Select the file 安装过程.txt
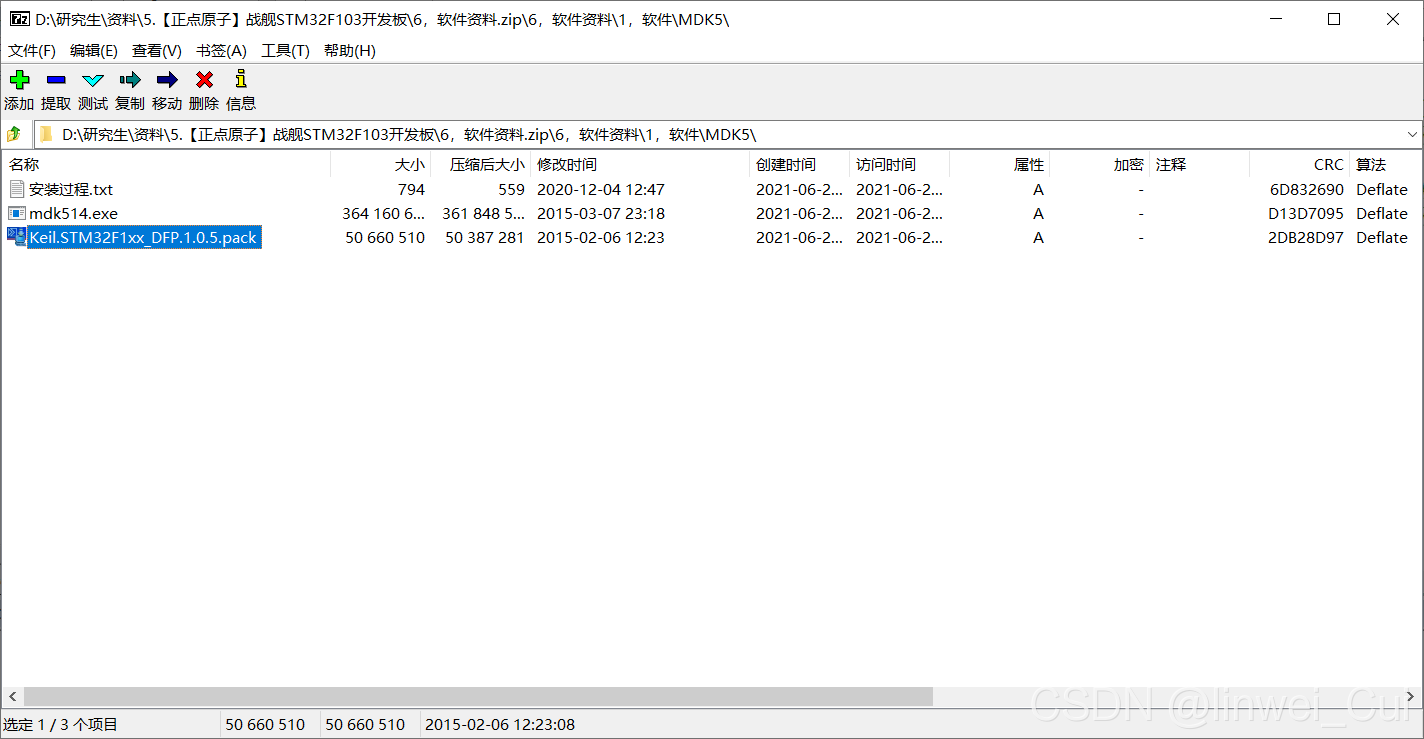 click(71, 189)
